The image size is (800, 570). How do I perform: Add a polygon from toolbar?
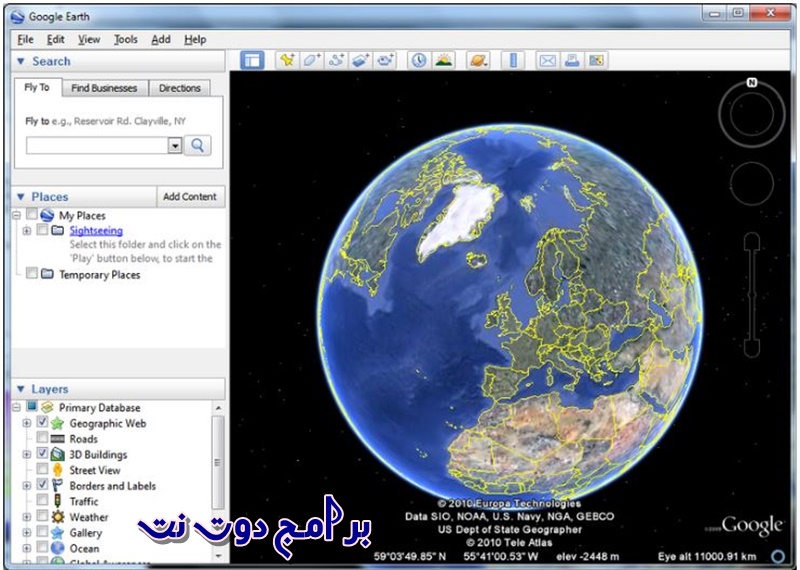point(312,60)
